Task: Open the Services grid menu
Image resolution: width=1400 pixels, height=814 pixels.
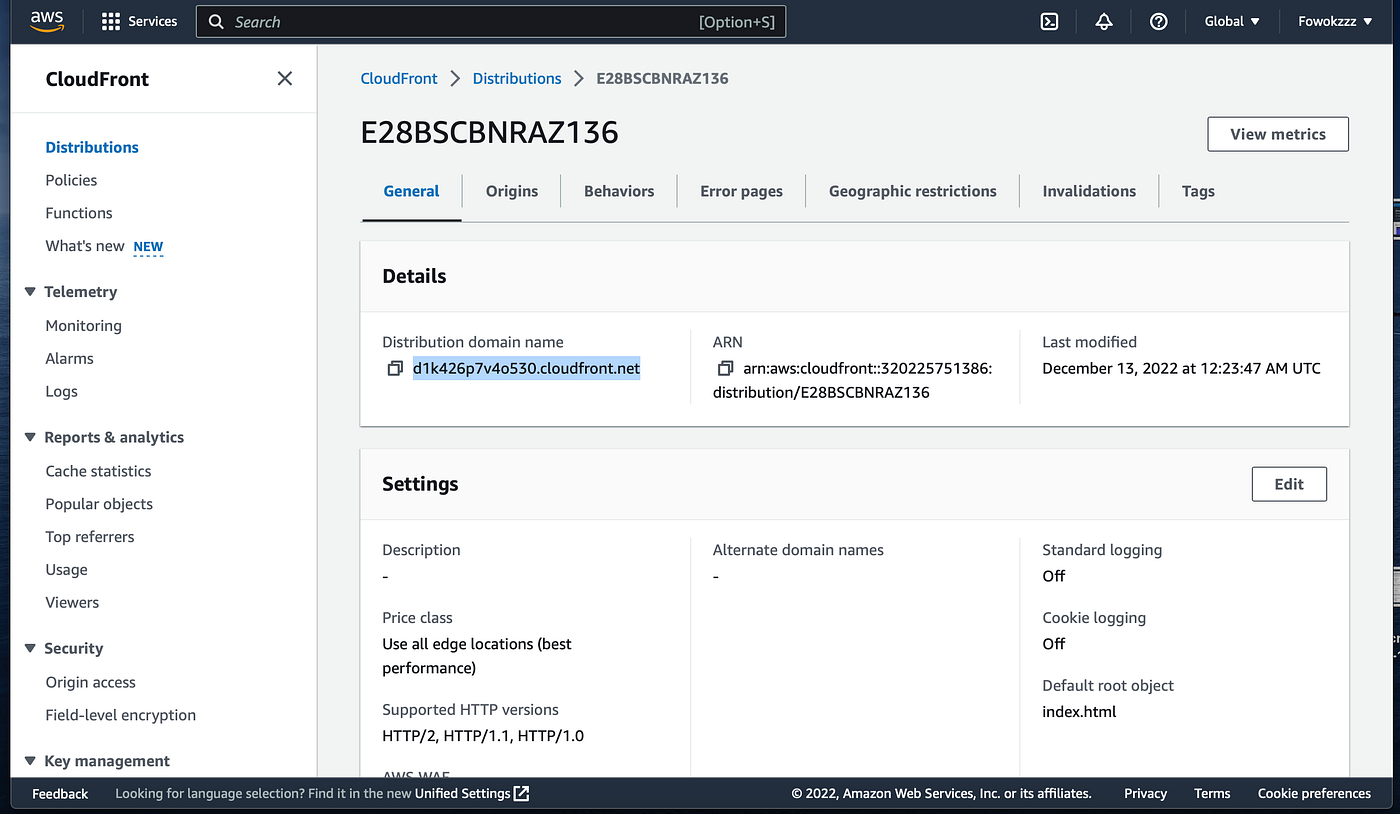Action: 139,21
